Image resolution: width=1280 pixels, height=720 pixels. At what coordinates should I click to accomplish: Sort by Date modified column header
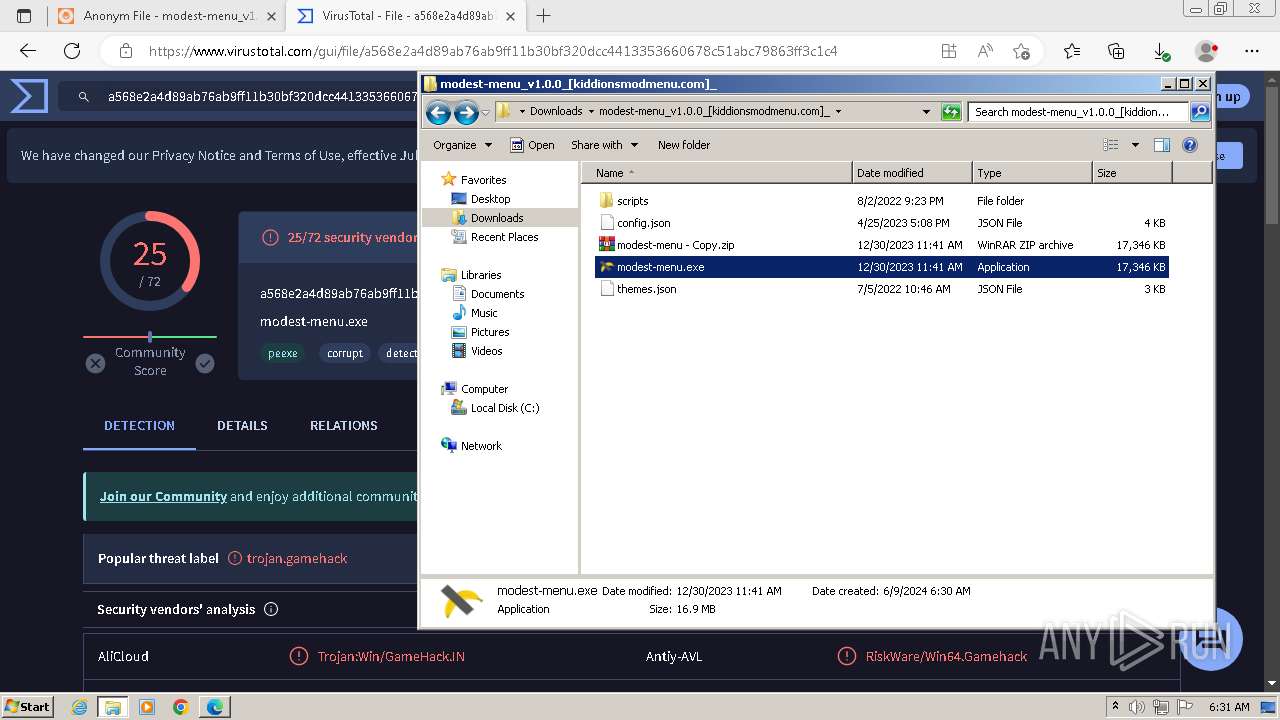[x=912, y=173]
